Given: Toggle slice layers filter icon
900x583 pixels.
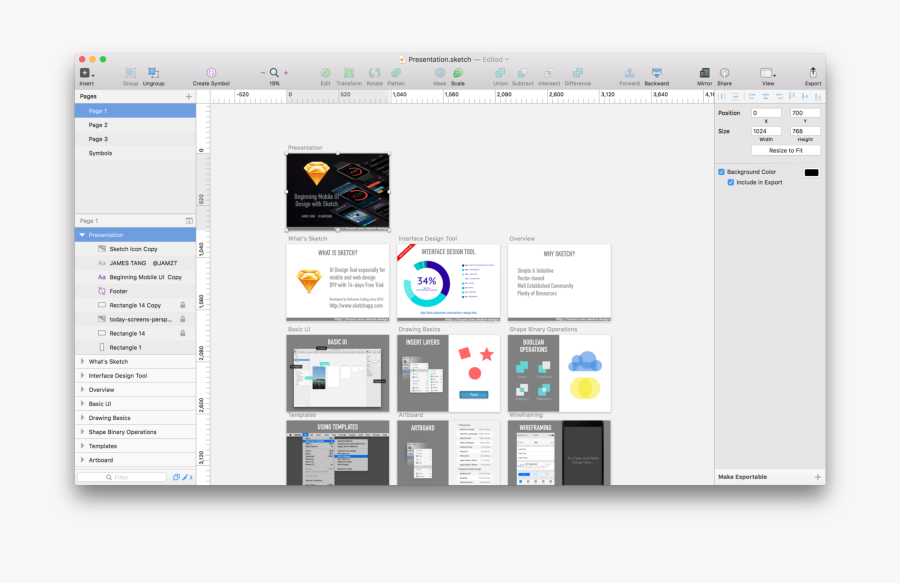Looking at the screenshot, I should click(187, 477).
